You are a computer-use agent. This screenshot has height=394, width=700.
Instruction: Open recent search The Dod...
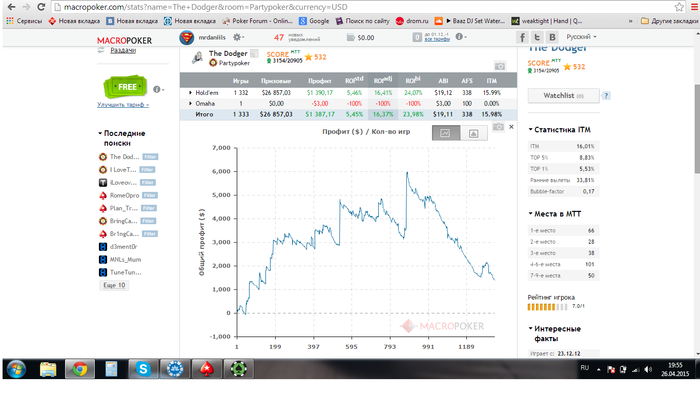pos(125,157)
